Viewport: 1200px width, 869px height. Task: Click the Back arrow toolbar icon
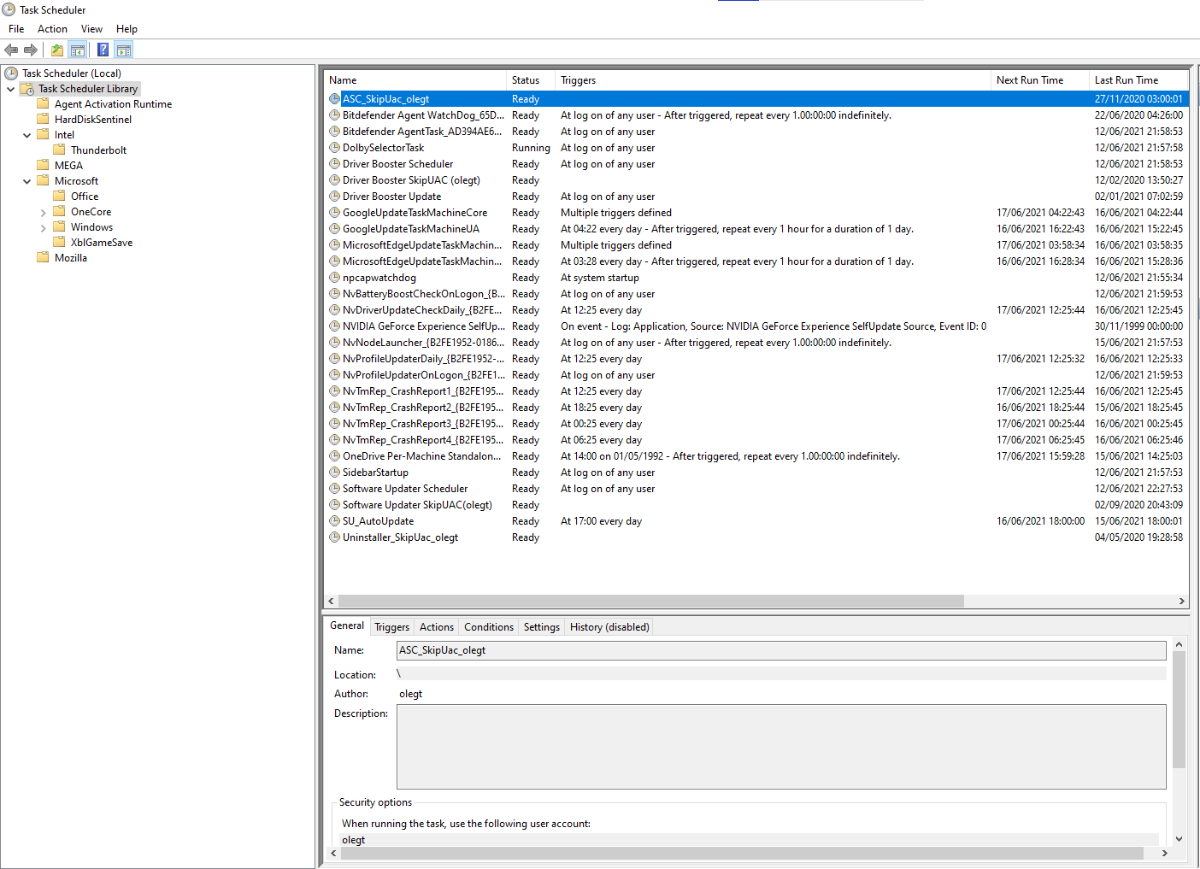[x=11, y=50]
